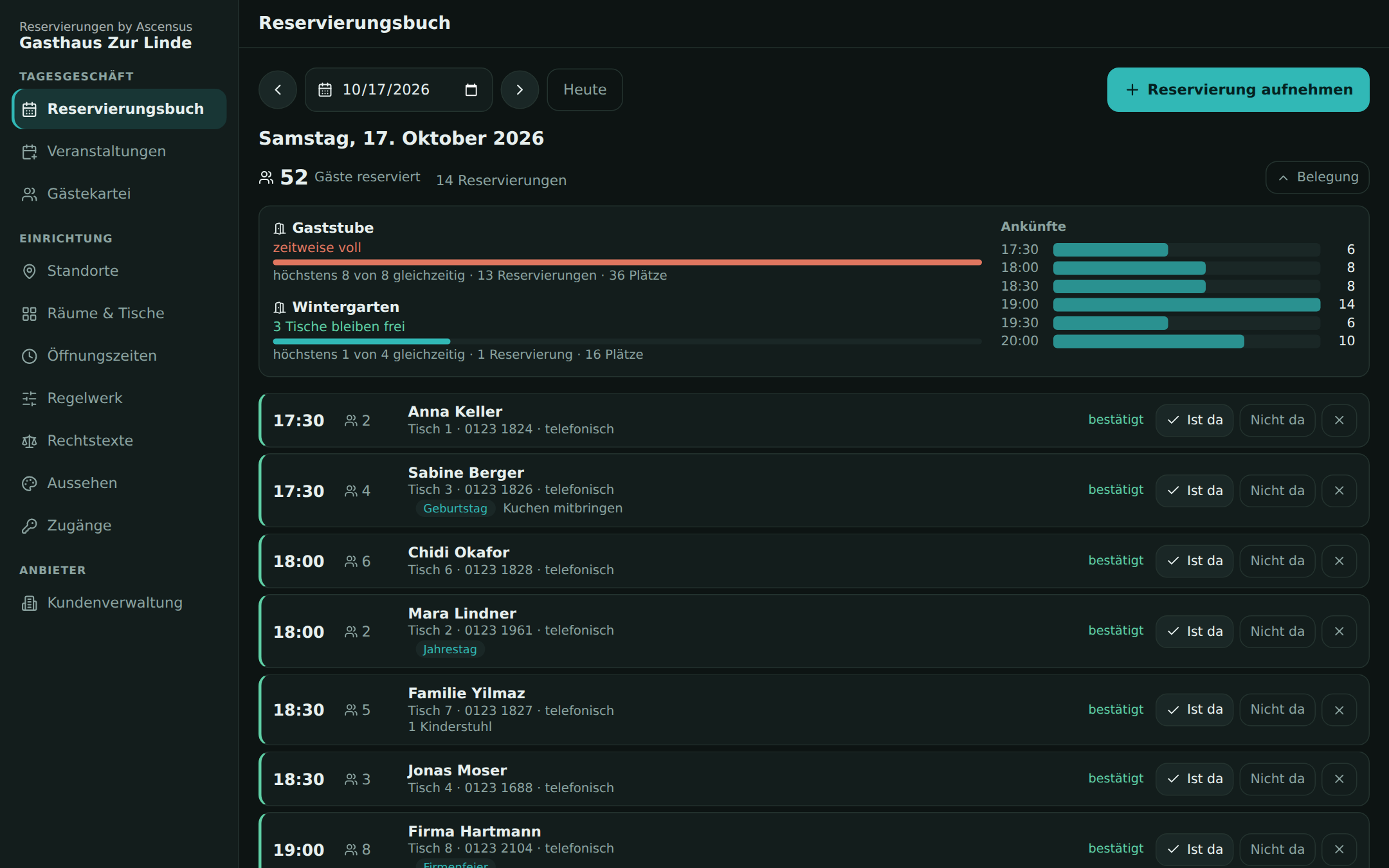This screenshot has width=1389, height=868.
Task: Select Reservierungsbuch in the sidebar
Action: [x=119, y=109]
